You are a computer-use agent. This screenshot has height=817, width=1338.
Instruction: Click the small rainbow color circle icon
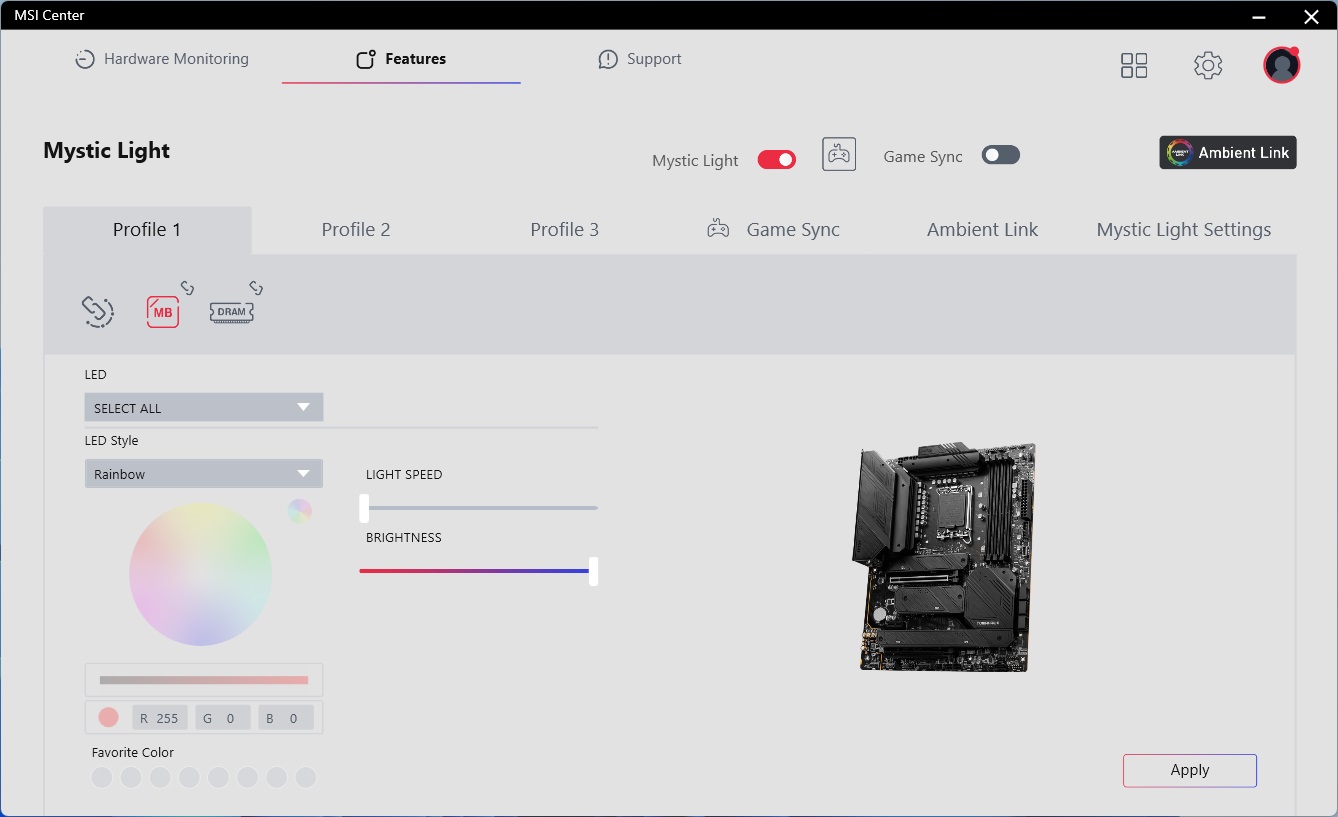point(300,511)
